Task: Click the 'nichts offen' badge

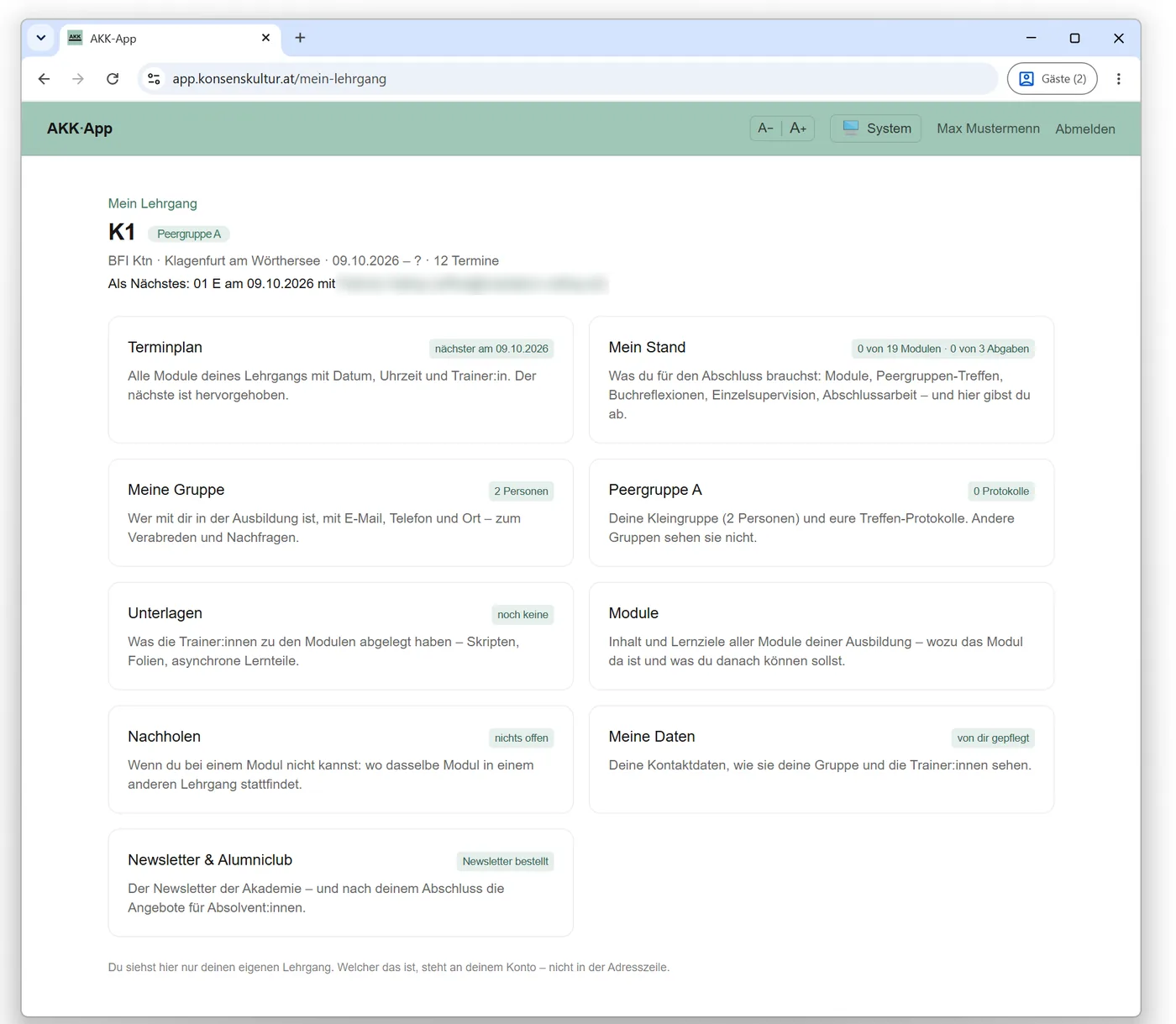Action: pyautogui.click(x=522, y=738)
